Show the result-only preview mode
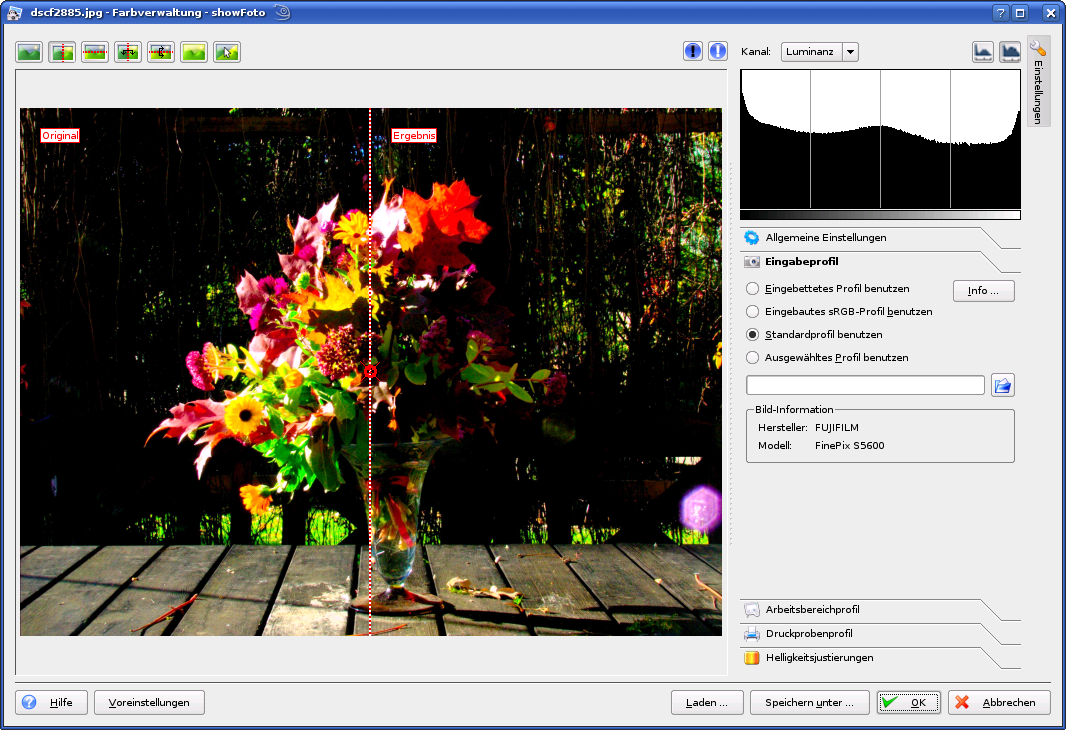The image size is (1066, 730). tap(194, 52)
